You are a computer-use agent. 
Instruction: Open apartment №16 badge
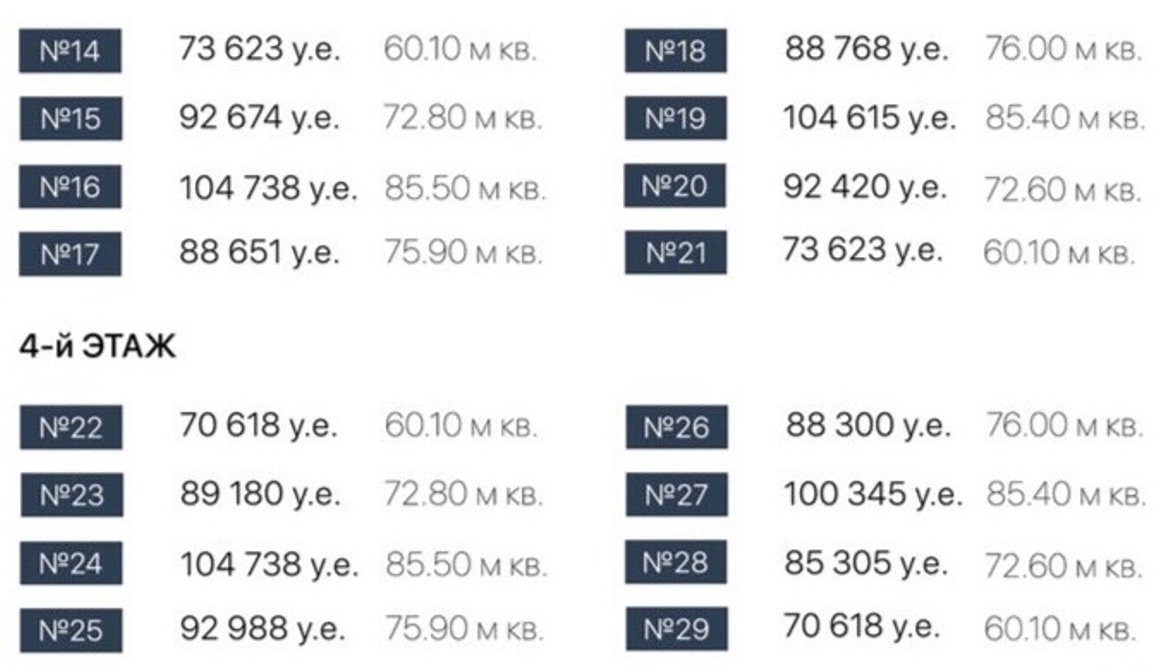70,187
